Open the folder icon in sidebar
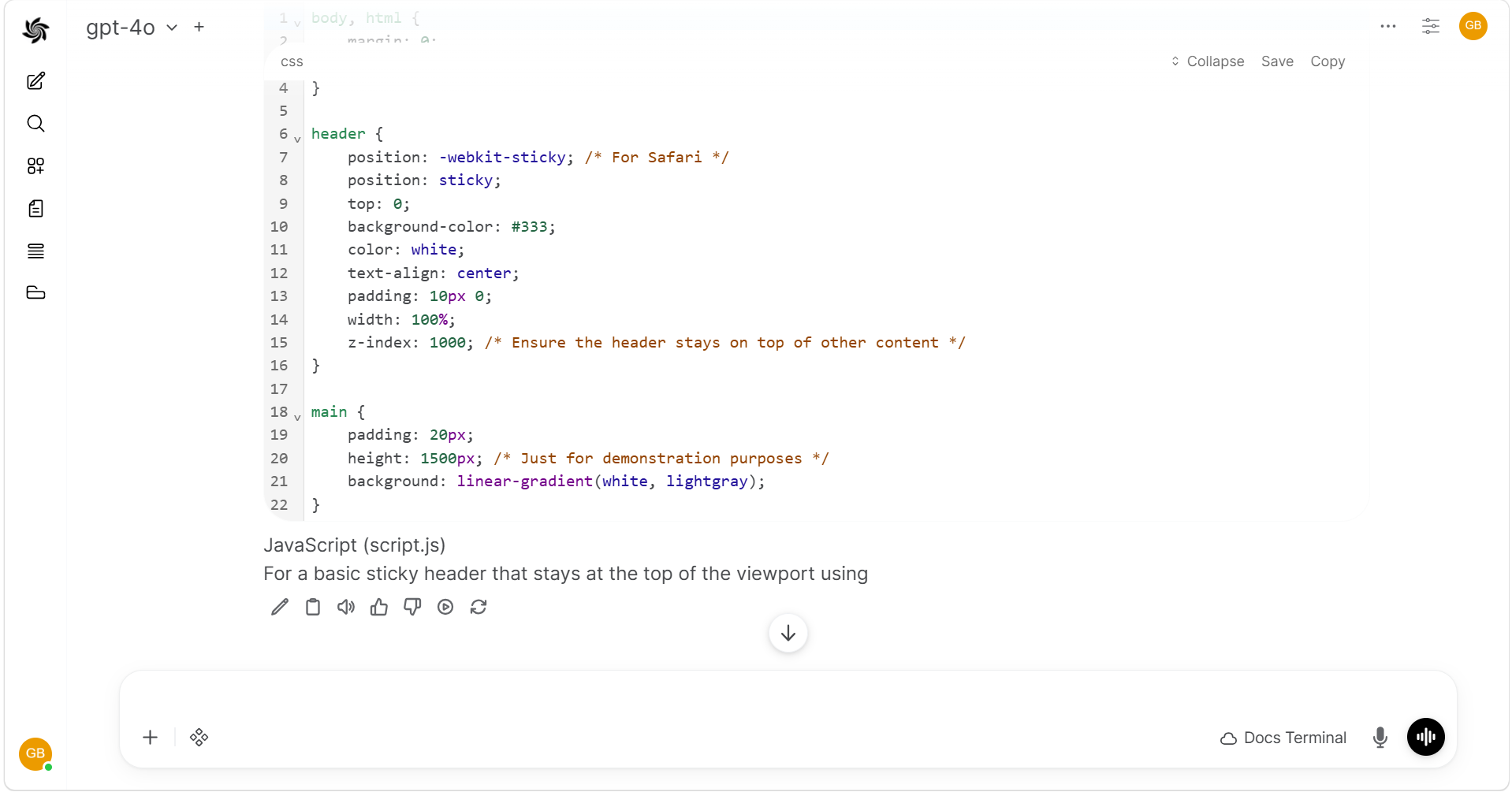Screen dimensions: 1512x792 [x=35, y=293]
